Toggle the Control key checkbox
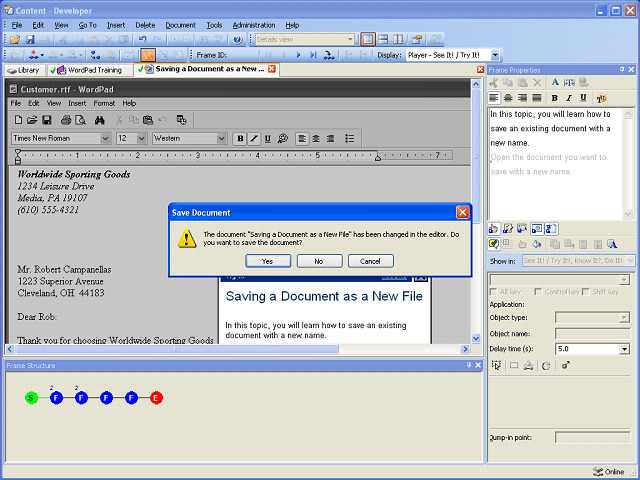The width and height of the screenshot is (640, 480). pyautogui.click(x=538, y=291)
